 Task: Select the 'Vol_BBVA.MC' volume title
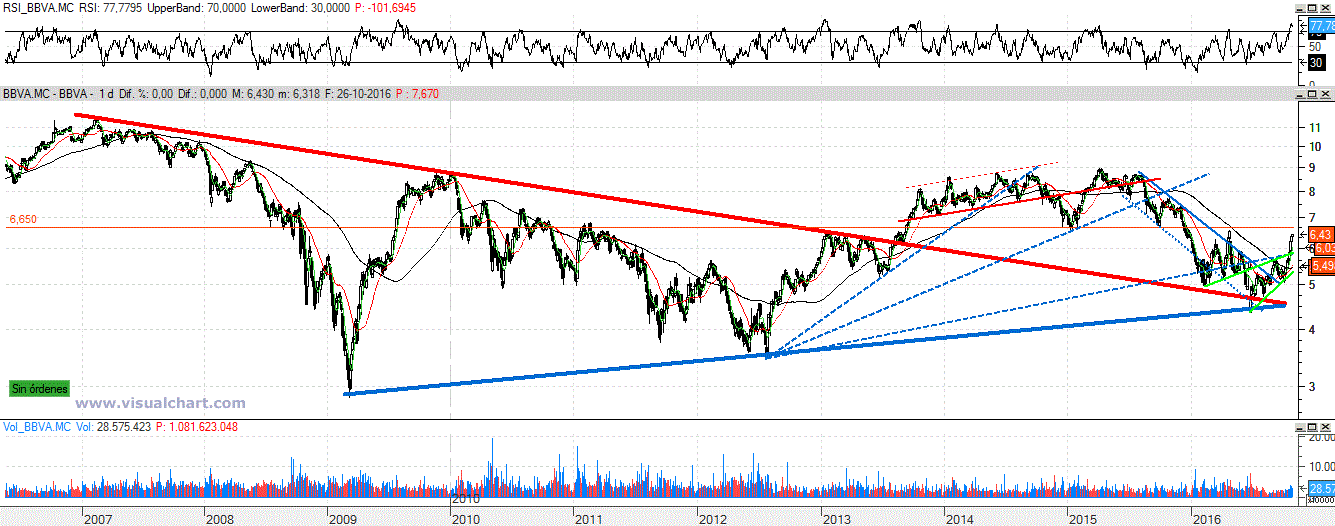pyautogui.click(x=36, y=428)
